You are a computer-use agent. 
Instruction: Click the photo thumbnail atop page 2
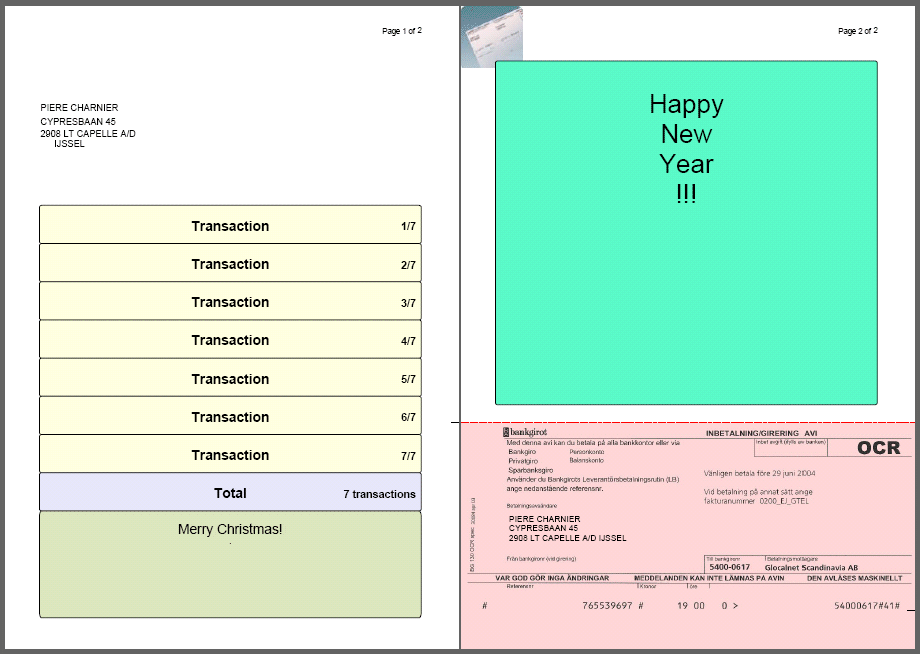490,37
